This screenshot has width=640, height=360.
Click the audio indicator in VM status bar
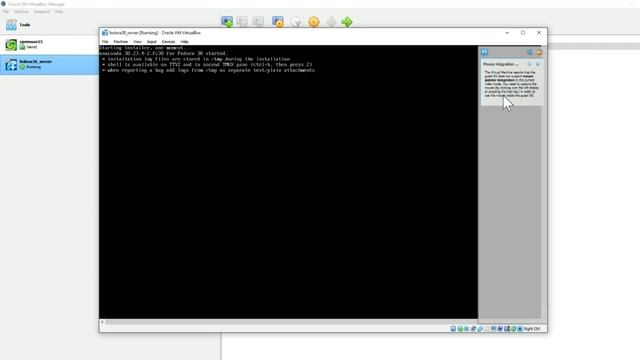(x=467, y=329)
